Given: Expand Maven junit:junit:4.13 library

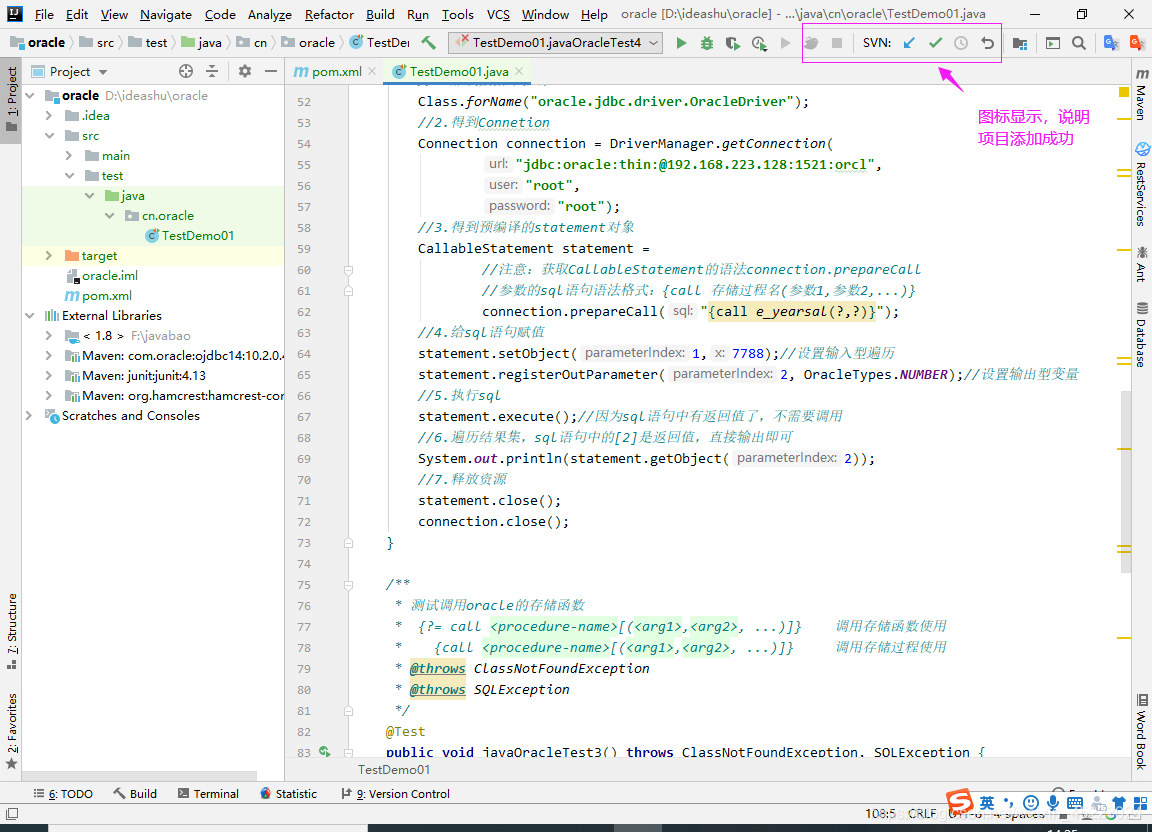Looking at the screenshot, I should coord(49,376).
